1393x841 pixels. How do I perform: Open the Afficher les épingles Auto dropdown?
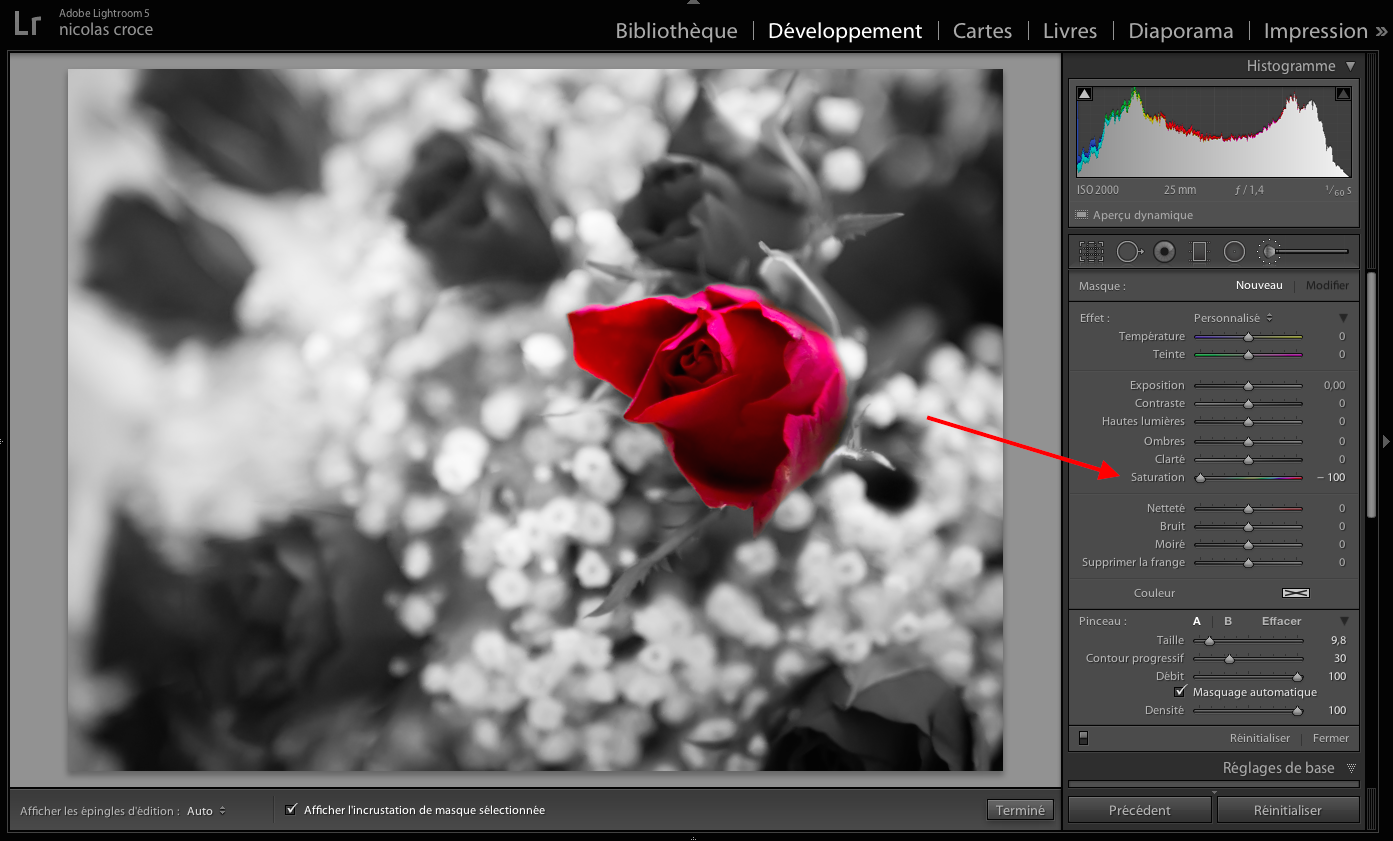[206, 811]
